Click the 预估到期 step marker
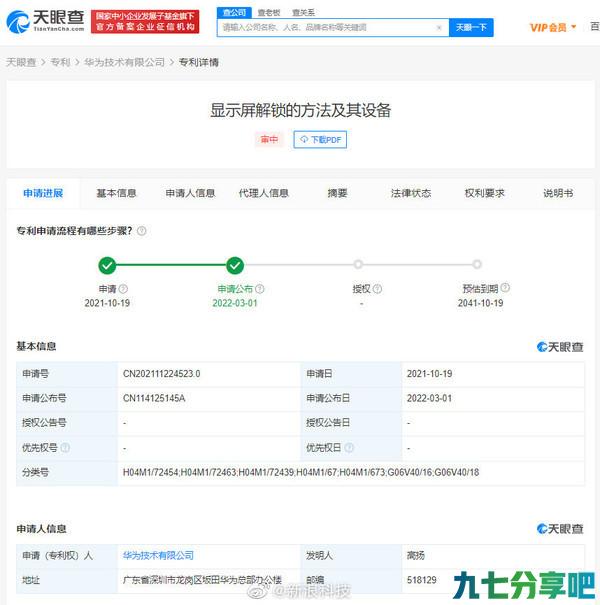 (x=477, y=264)
